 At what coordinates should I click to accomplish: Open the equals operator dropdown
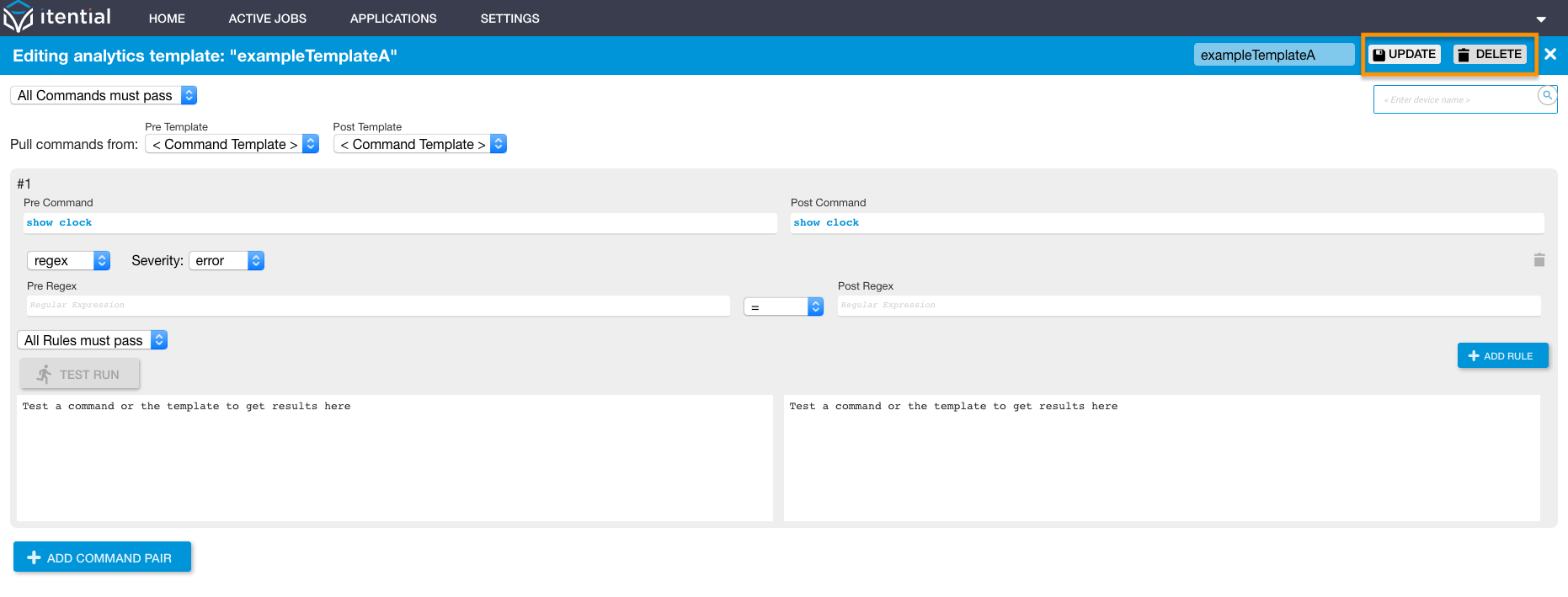(x=783, y=306)
